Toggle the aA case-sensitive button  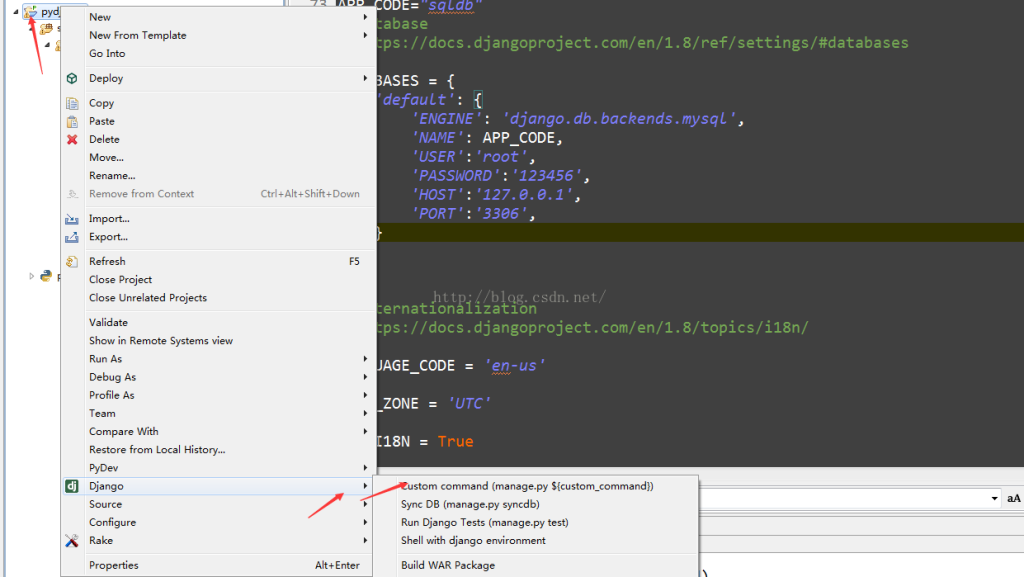[1014, 499]
